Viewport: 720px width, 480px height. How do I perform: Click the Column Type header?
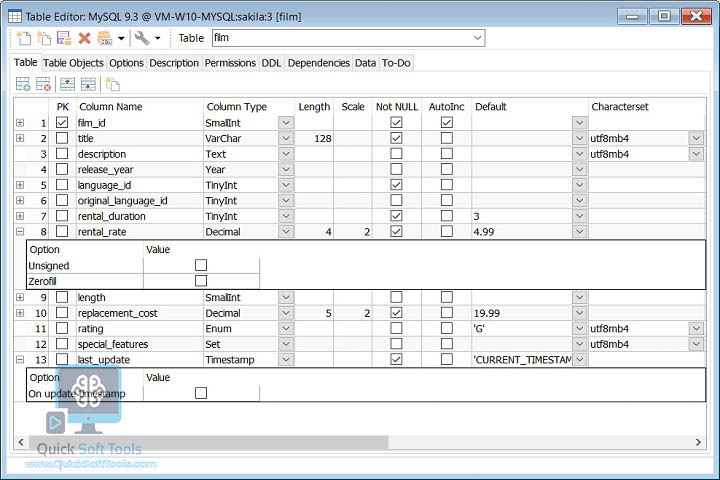pyautogui.click(x=248, y=107)
